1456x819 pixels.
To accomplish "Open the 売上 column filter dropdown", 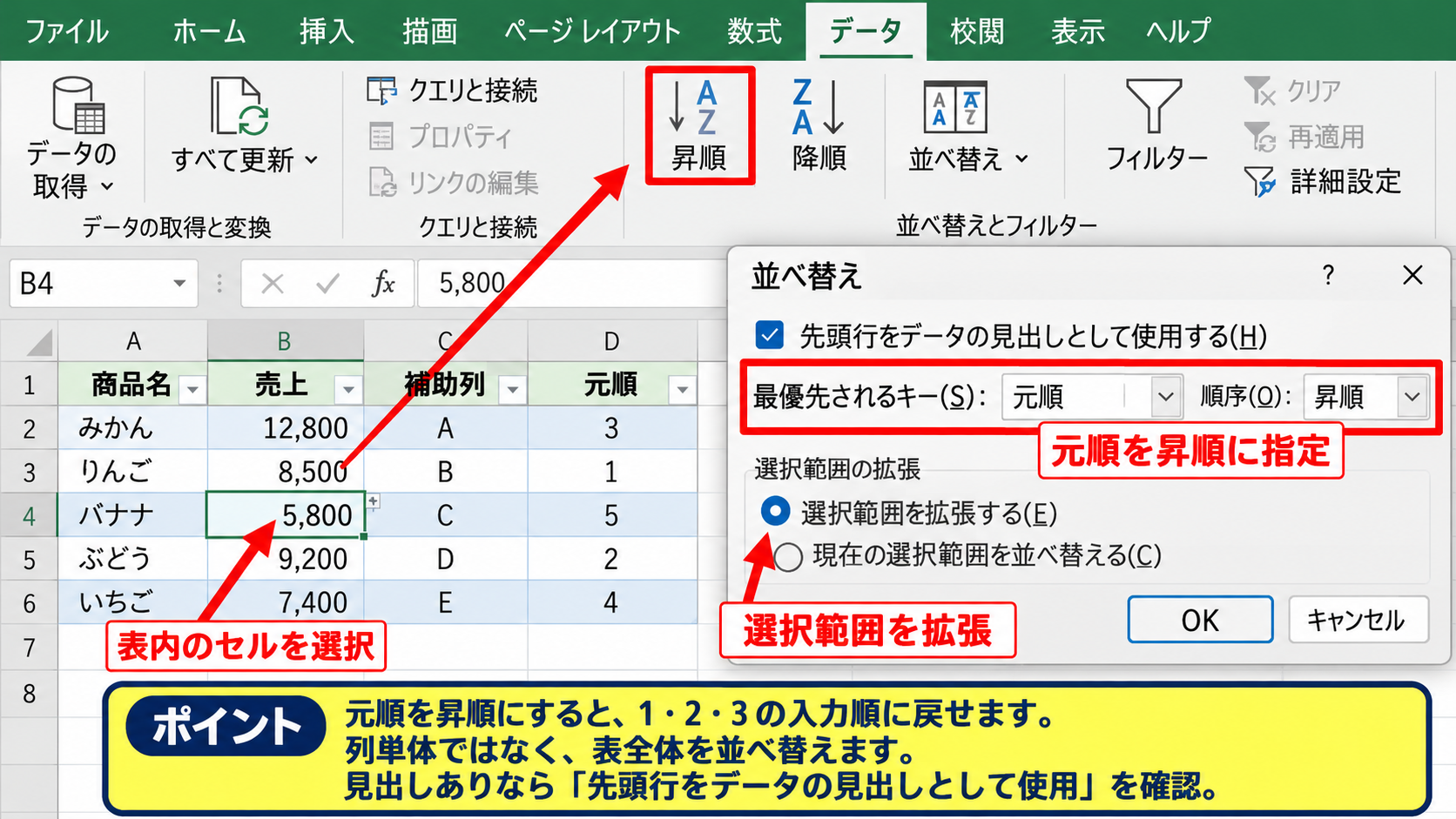I will (348, 390).
